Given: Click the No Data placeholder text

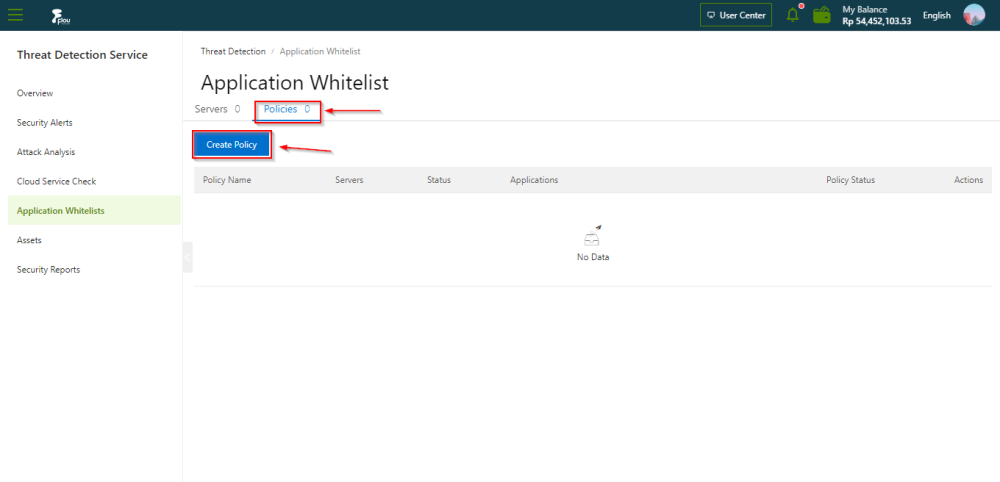Looking at the screenshot, I should click(x=593, y=258).
